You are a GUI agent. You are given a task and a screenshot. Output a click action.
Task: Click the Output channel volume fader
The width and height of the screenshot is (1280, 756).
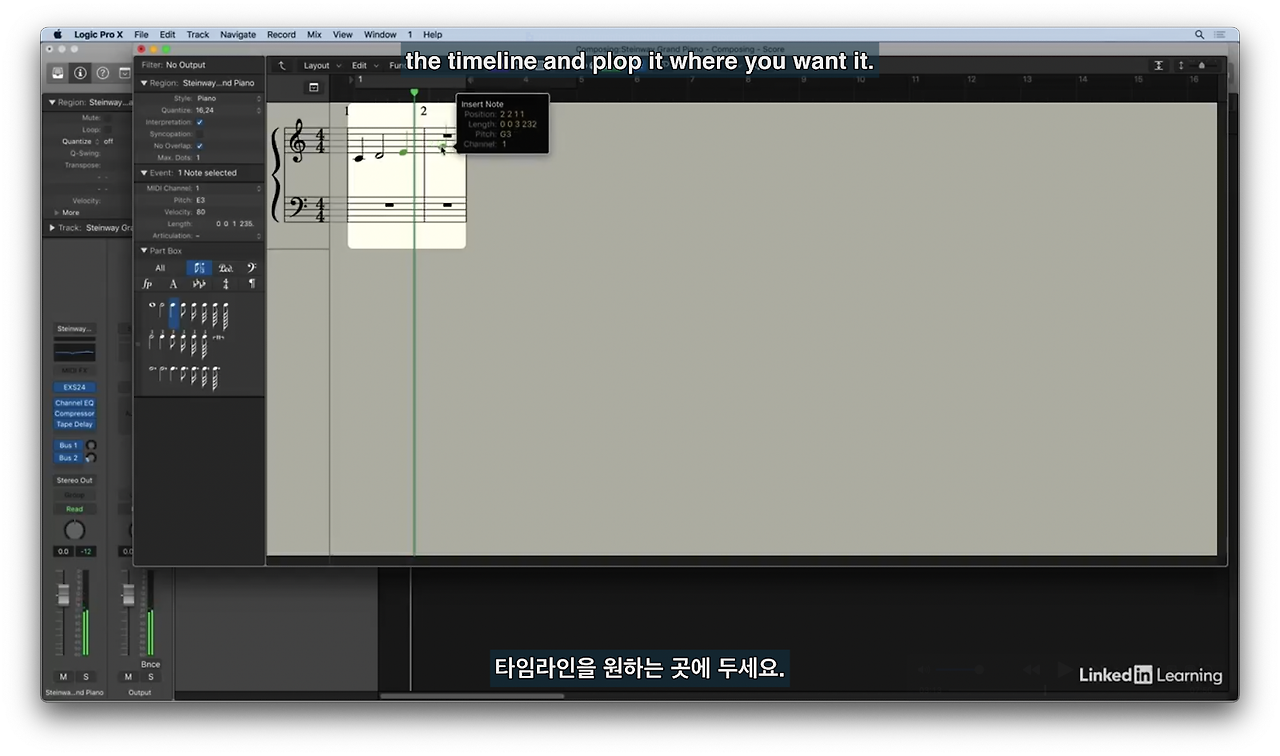[x=128, y=594]
